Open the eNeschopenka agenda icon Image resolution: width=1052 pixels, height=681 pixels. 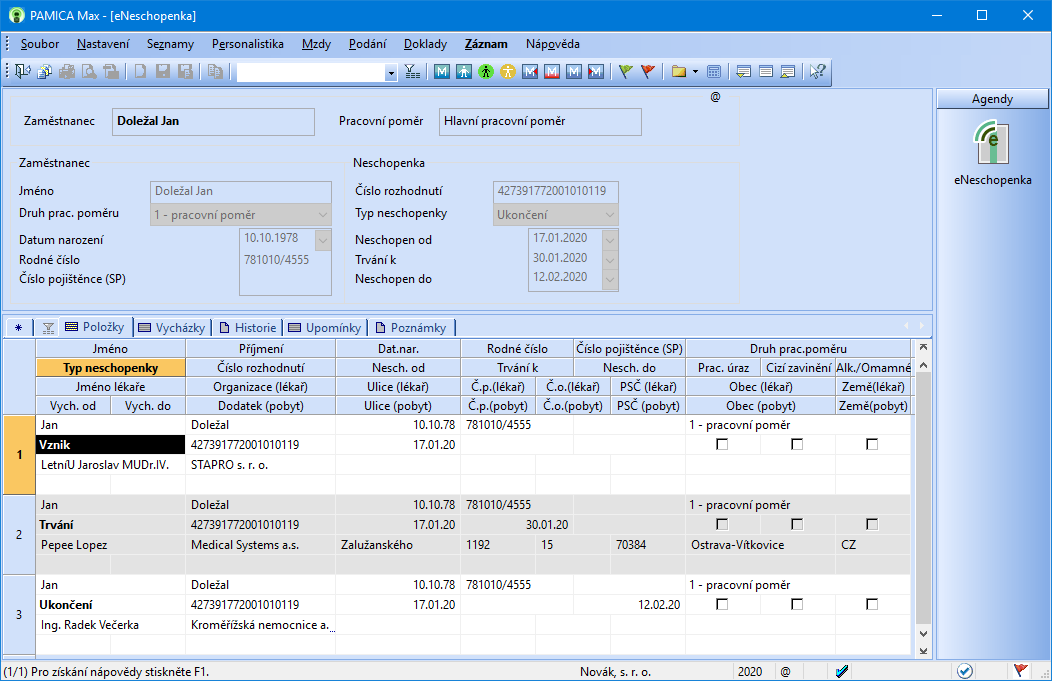tap(992, 142)
